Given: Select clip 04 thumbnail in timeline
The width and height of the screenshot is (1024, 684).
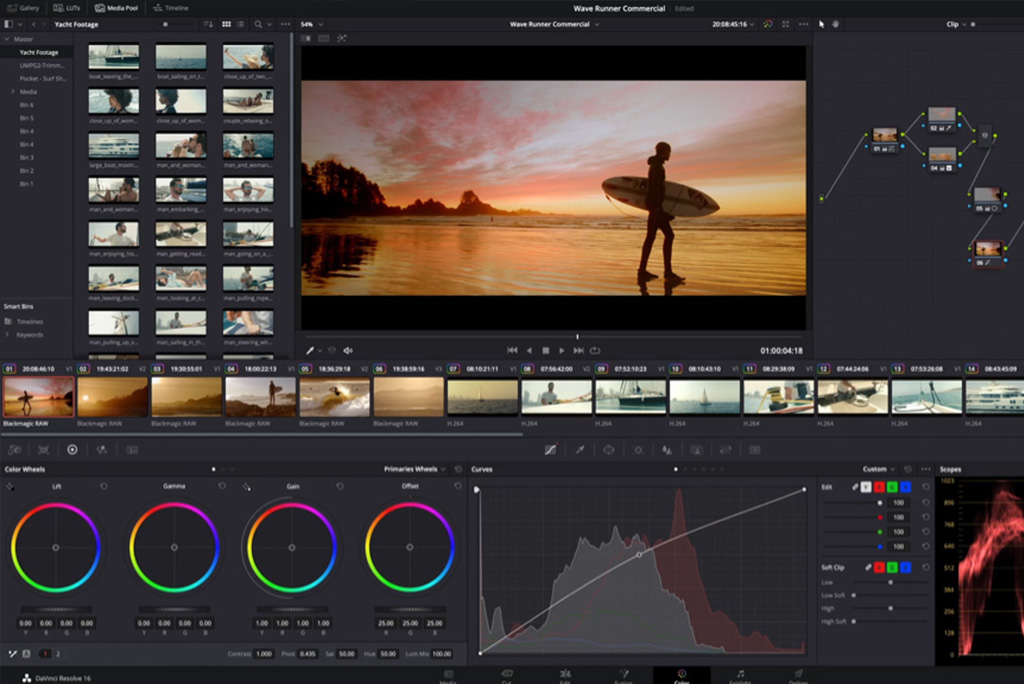Looking at the screenshot, I should (261, 397).
